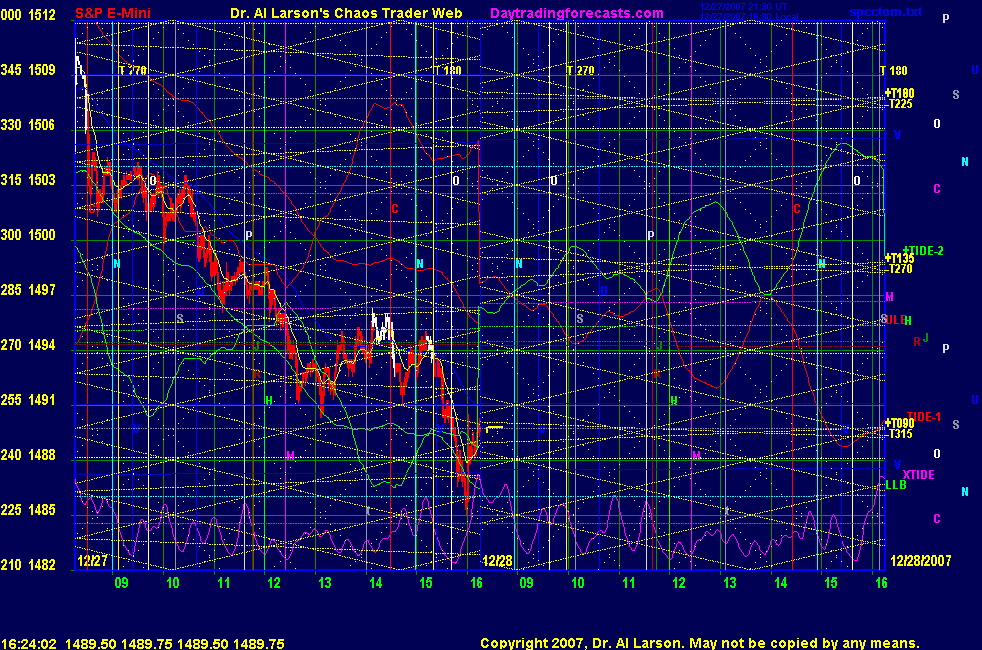Click the 285 1497 price axis label
982x650 pixels.
pyautogui.click(x=28, y=290)
